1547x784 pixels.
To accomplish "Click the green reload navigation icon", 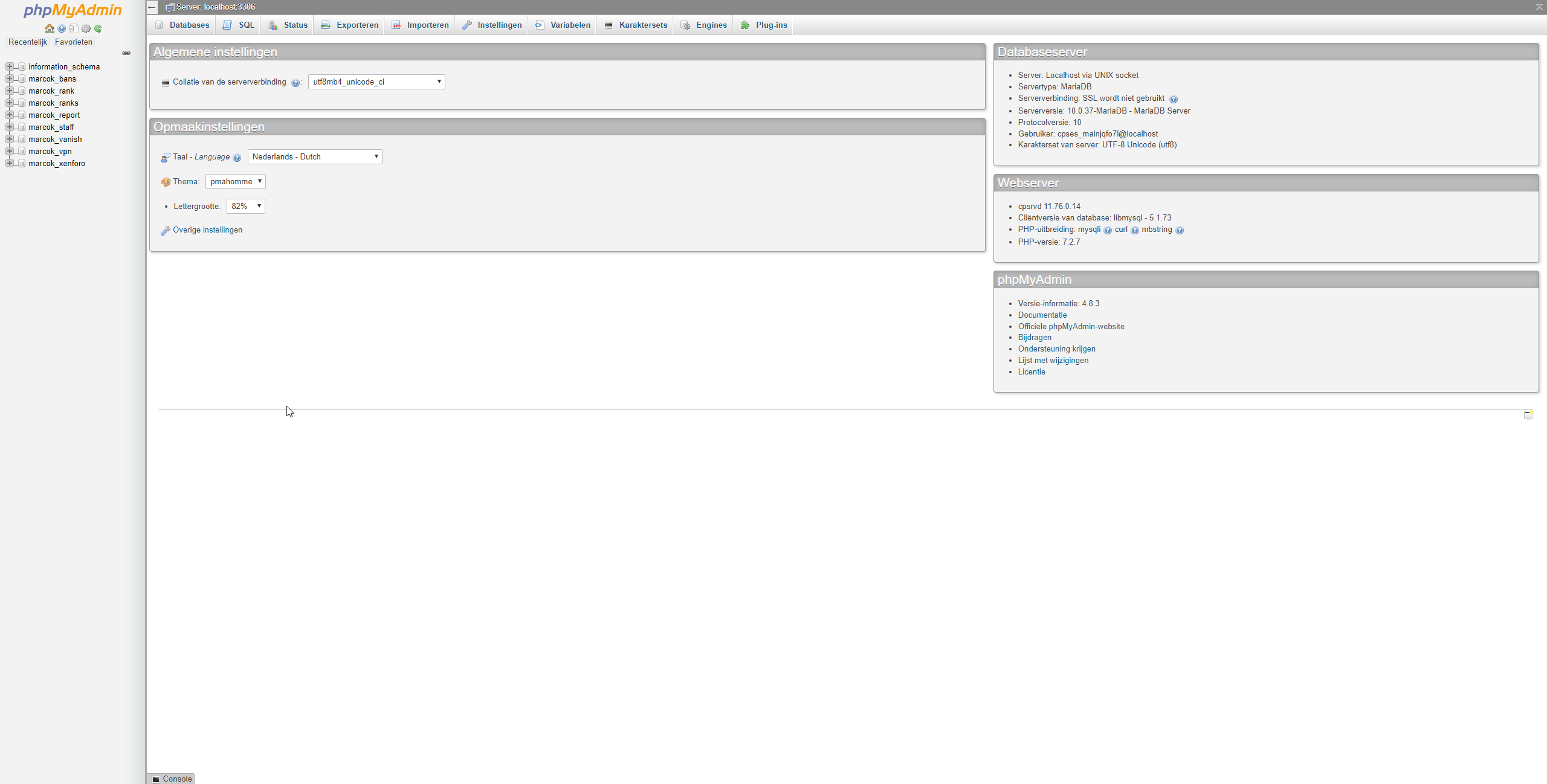I will tap(98, 28).
